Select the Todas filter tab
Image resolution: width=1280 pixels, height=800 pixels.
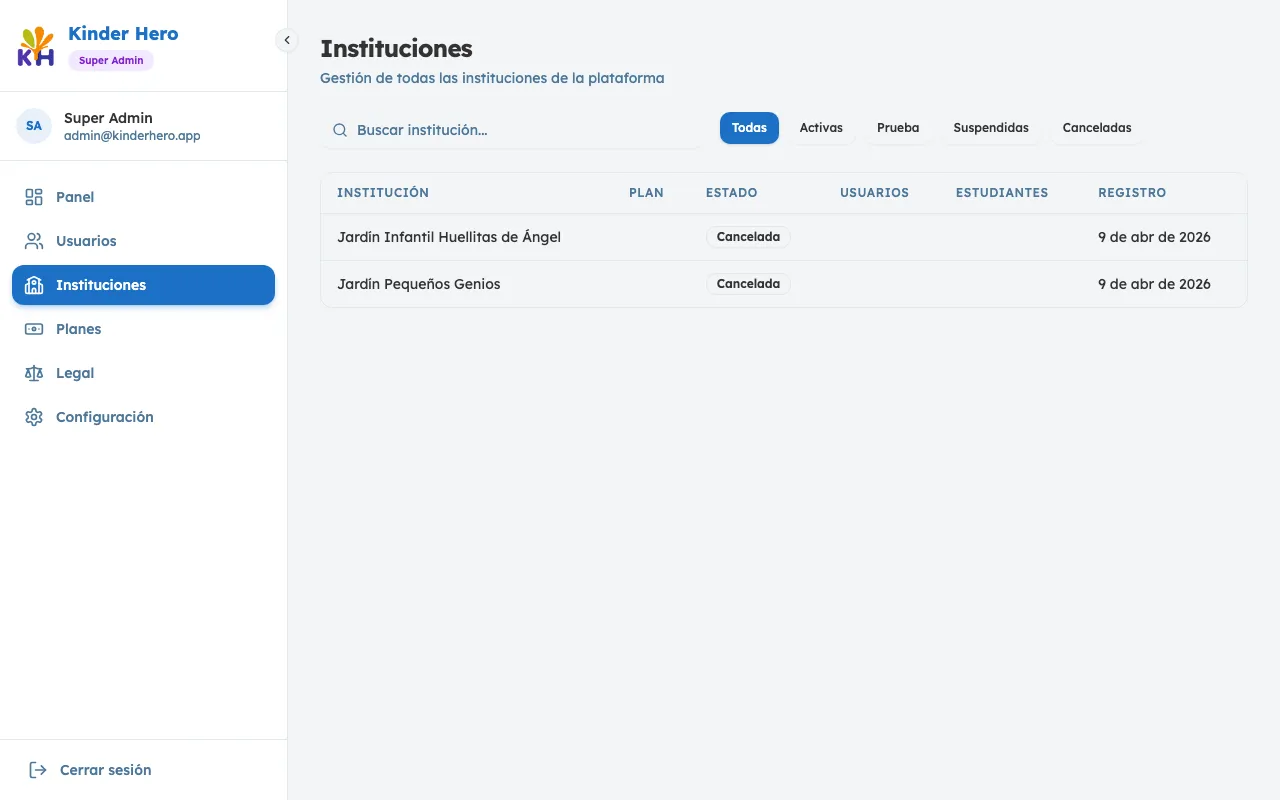[749, 128]
